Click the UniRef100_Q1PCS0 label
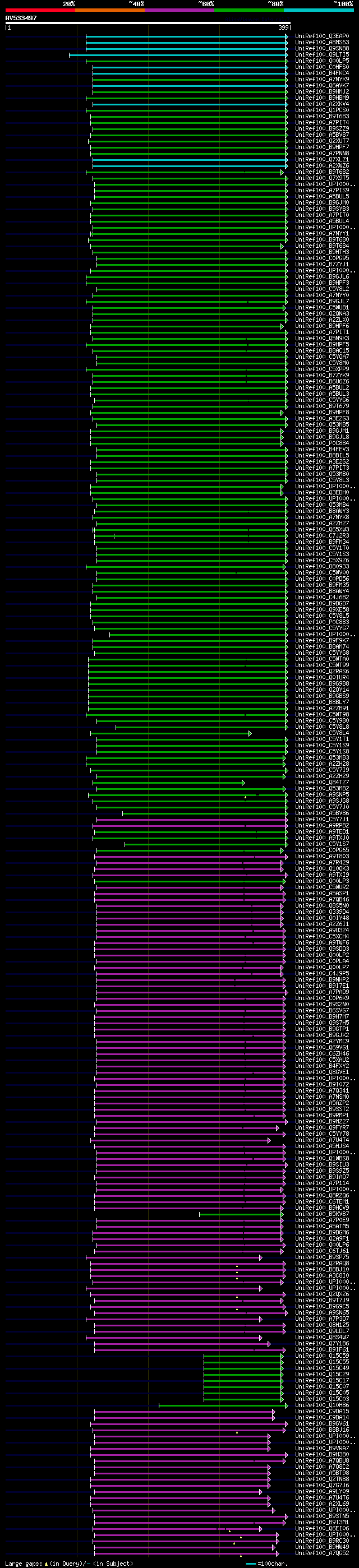 tap(323, 110)
